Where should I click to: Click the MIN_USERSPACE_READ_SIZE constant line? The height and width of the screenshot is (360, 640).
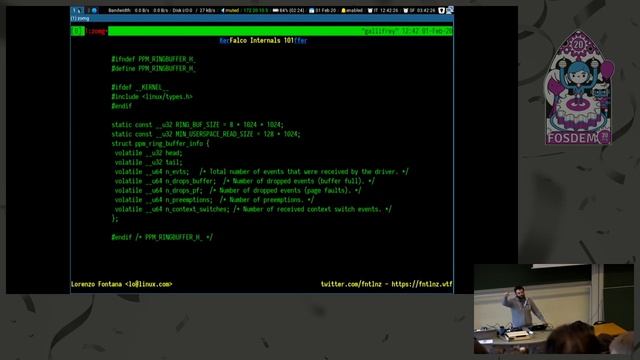click(206, 134)
